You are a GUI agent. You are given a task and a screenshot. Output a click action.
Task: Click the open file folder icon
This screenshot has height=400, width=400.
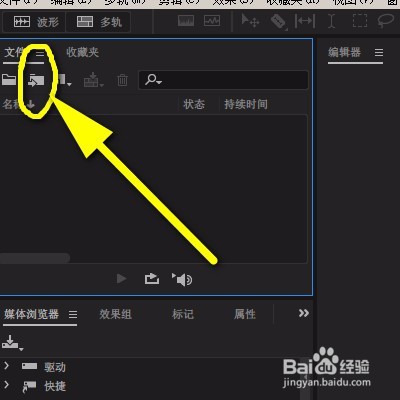9,80
